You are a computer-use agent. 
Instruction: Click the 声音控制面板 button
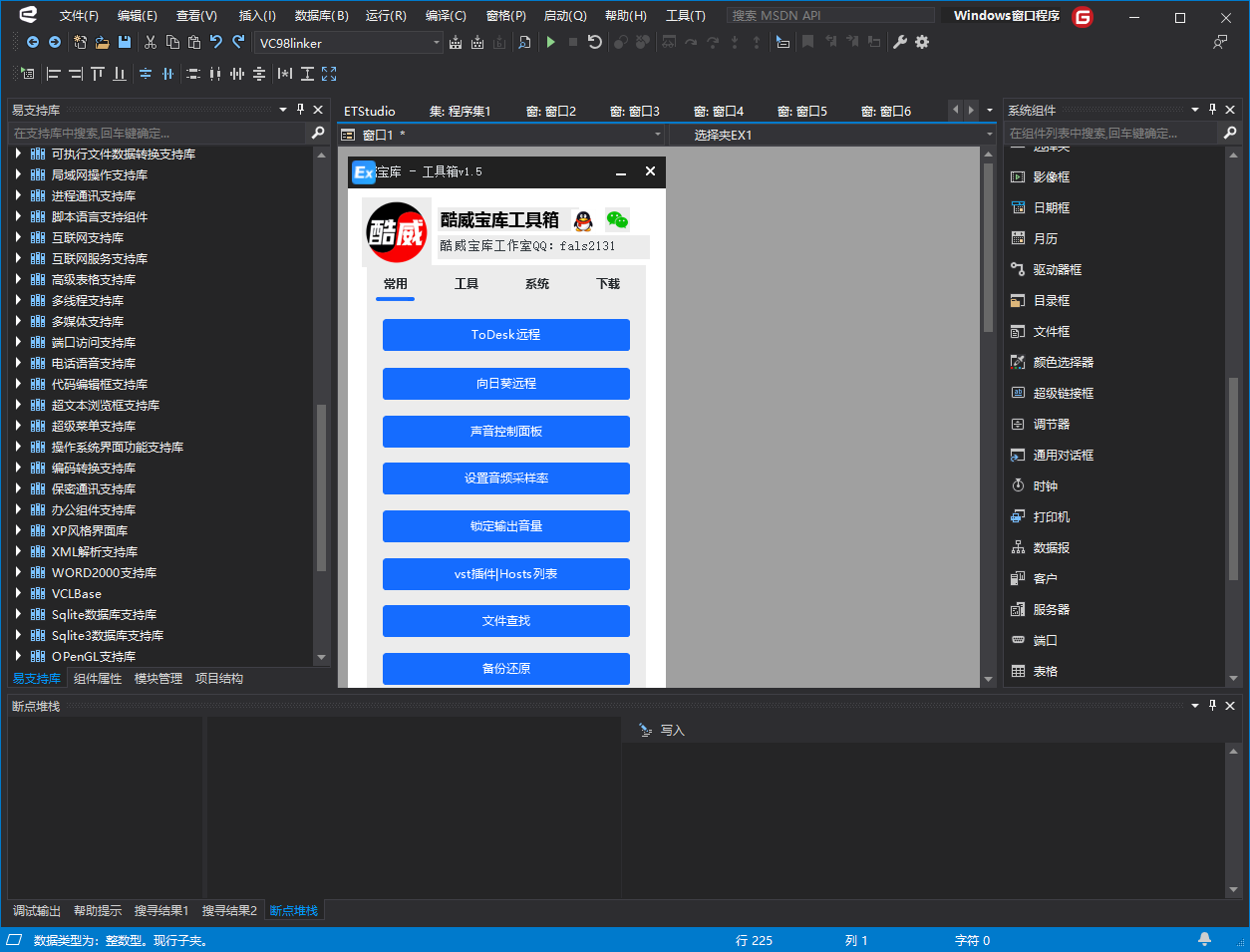tap(506, 432)
